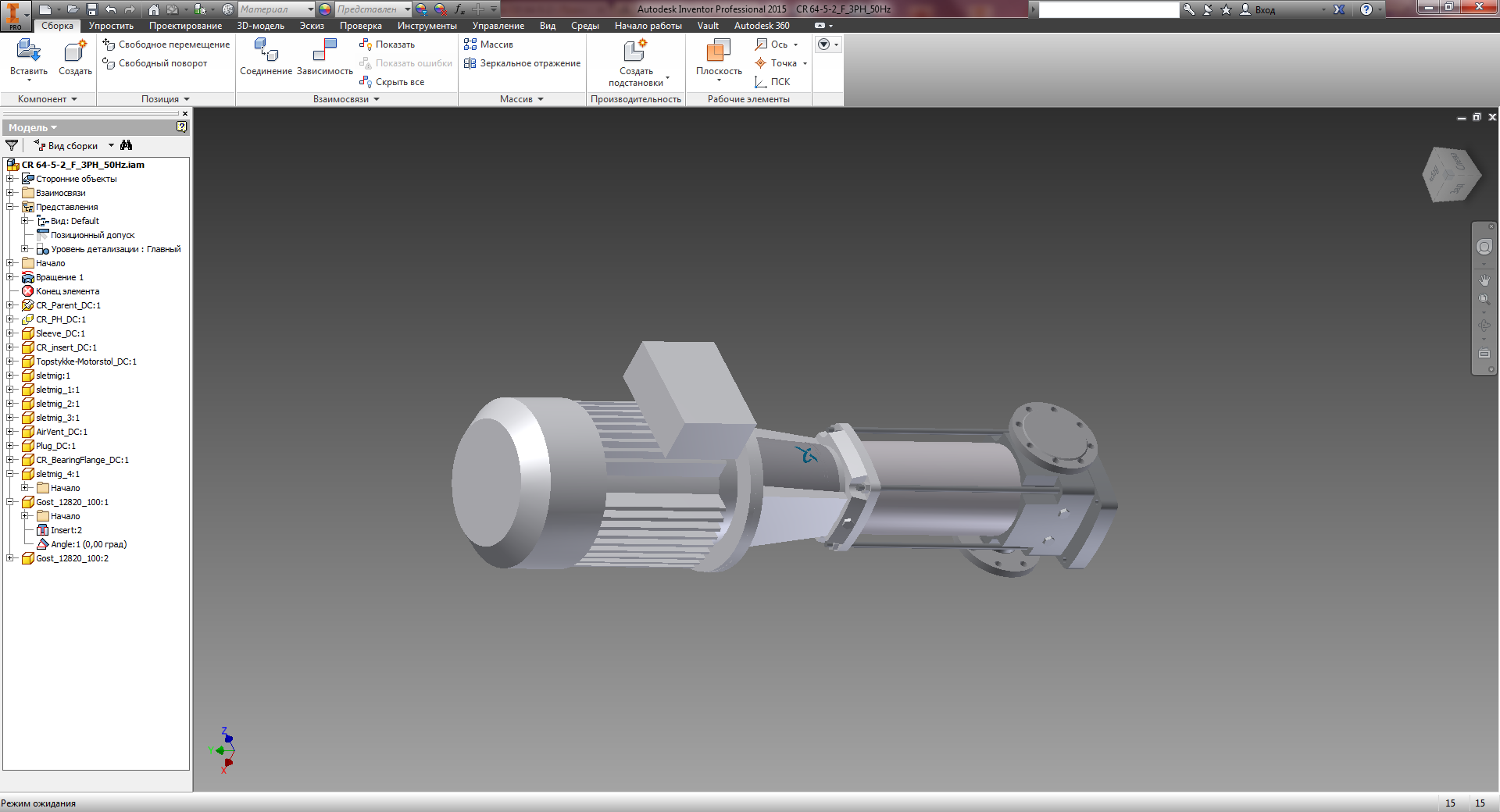This screenshot has width=1500, height=812.
Task: Click the Home view icon in toolbar
Action: [x=154, y=9]
